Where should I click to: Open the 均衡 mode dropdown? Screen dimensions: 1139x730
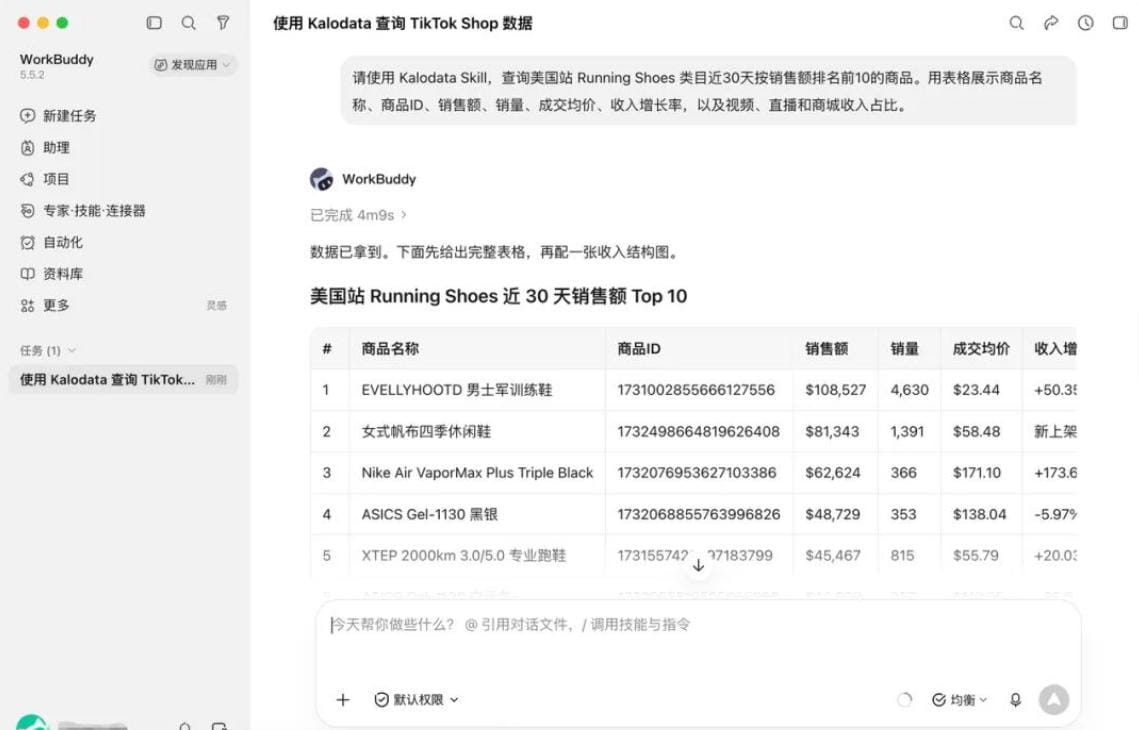(960, 699)
